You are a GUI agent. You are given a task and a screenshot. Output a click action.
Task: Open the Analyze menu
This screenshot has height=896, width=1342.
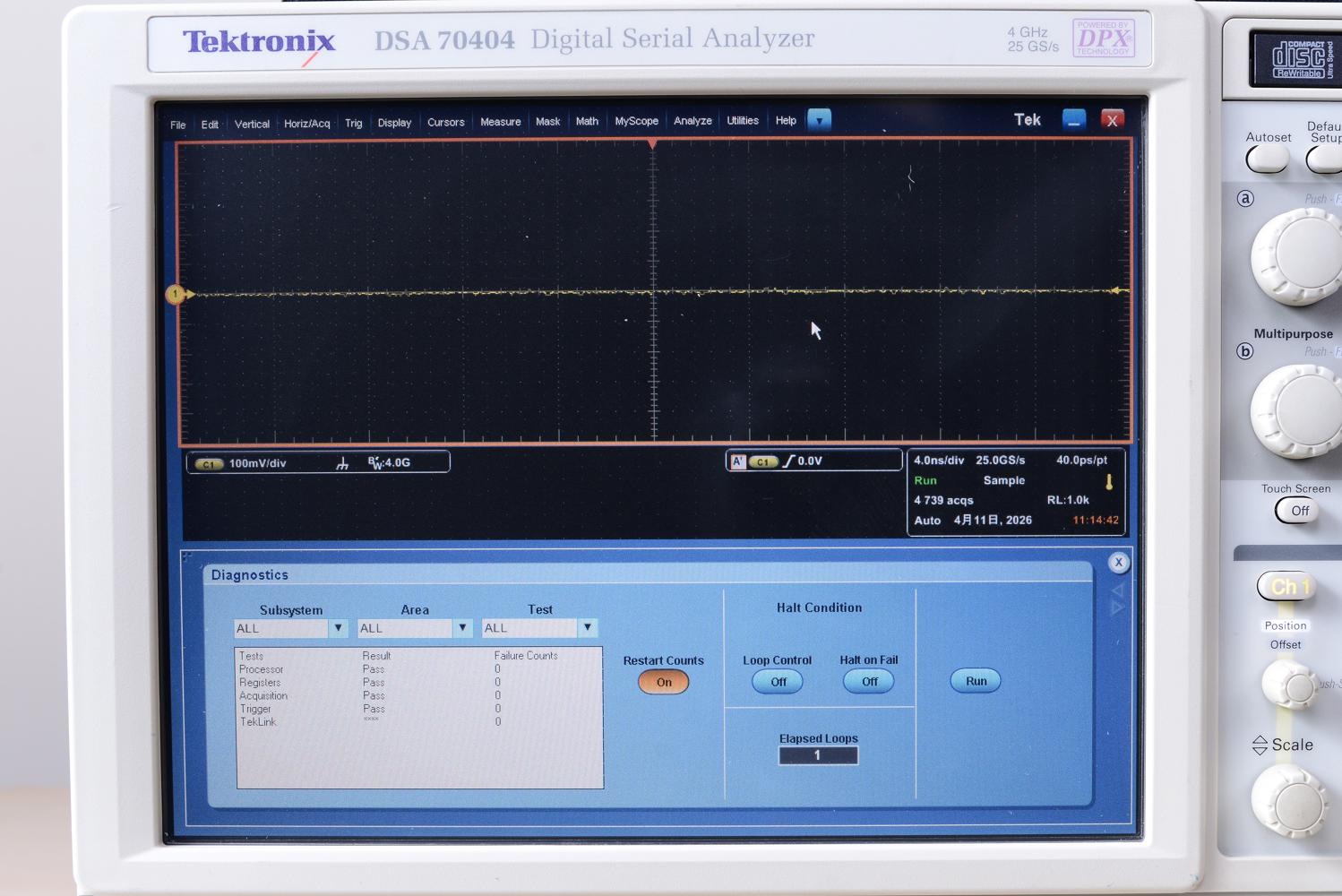693,121
